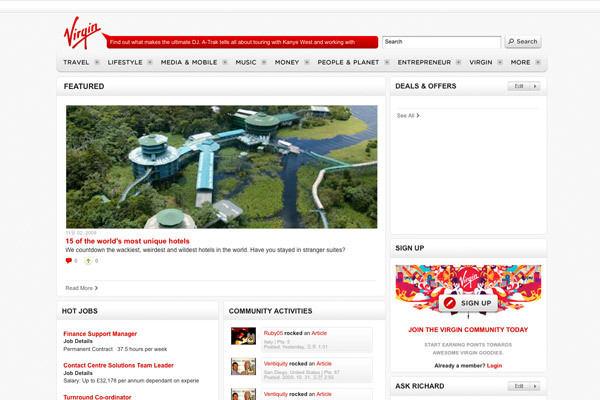Image resolution: width=600 pixels, height=400 pixels.
Task: Expand the Virgin menu arrow
Action: [x=500, y=62]
